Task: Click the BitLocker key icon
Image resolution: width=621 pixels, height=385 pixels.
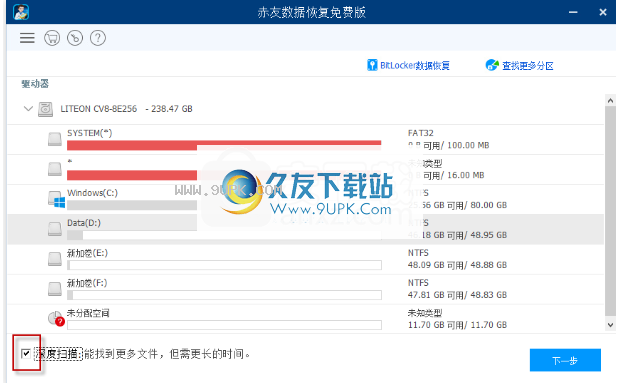Action: point(372,65)
